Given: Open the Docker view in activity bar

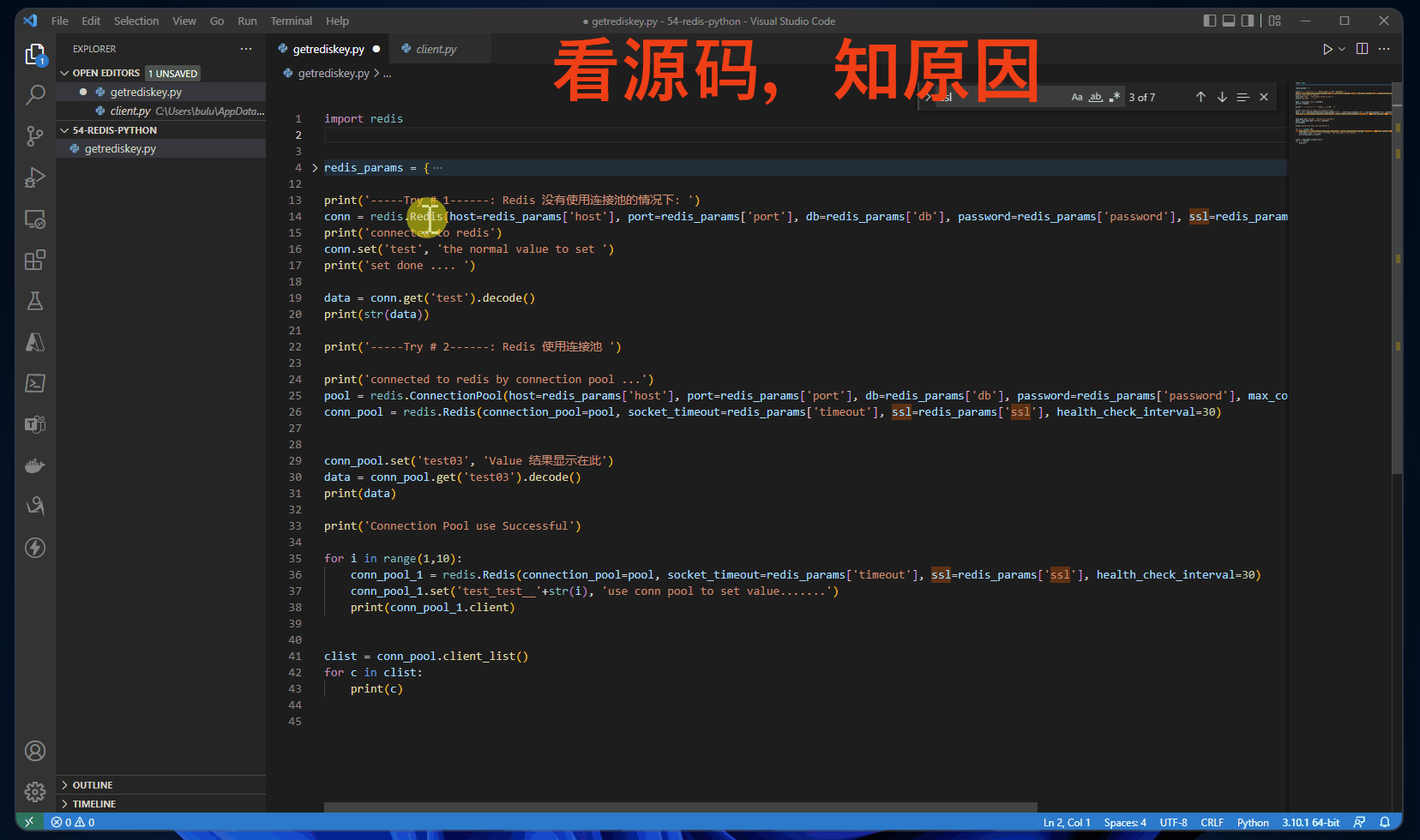Looking at the screenshot, I should [x=35, y=465].
